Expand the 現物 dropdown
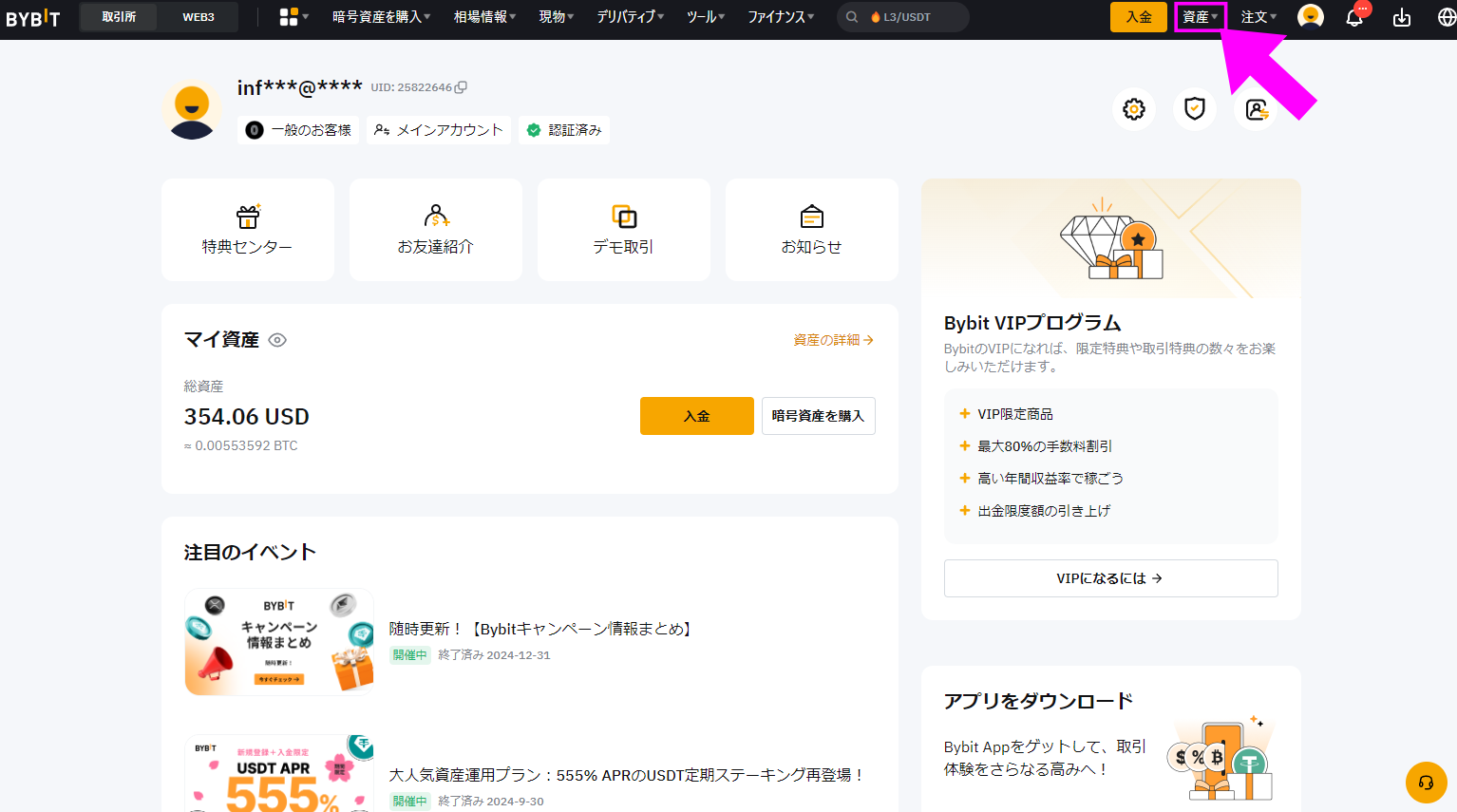 click(x=557, y=17)
